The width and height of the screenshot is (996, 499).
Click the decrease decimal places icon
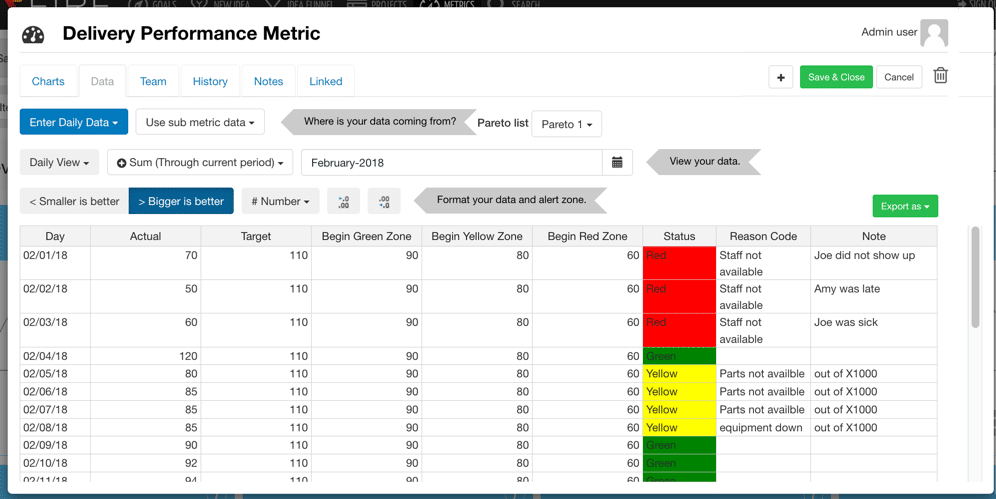coord(384,201)
